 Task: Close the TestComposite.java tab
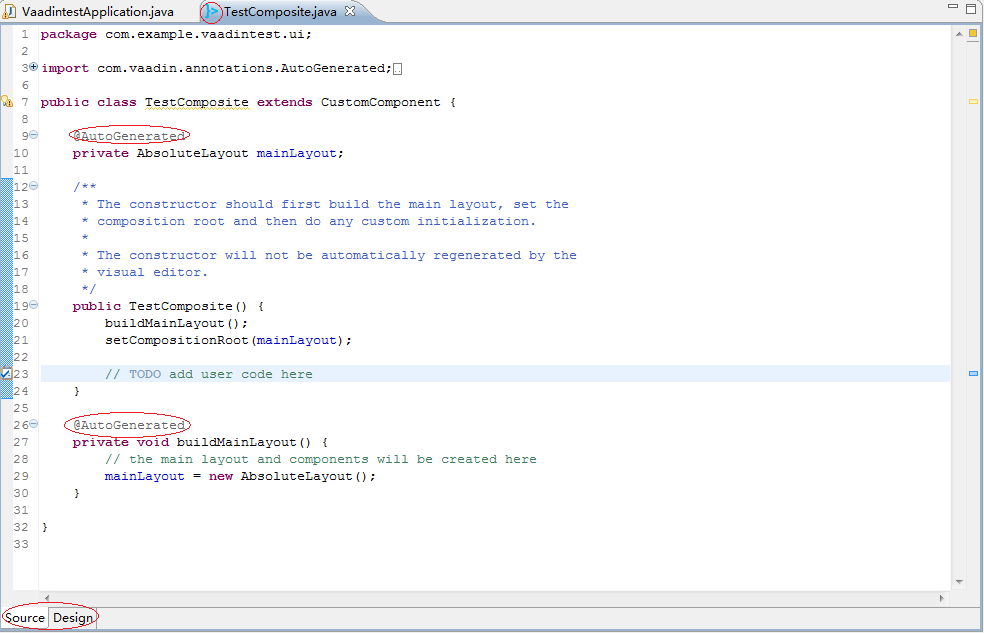click(x=350, y=11)
